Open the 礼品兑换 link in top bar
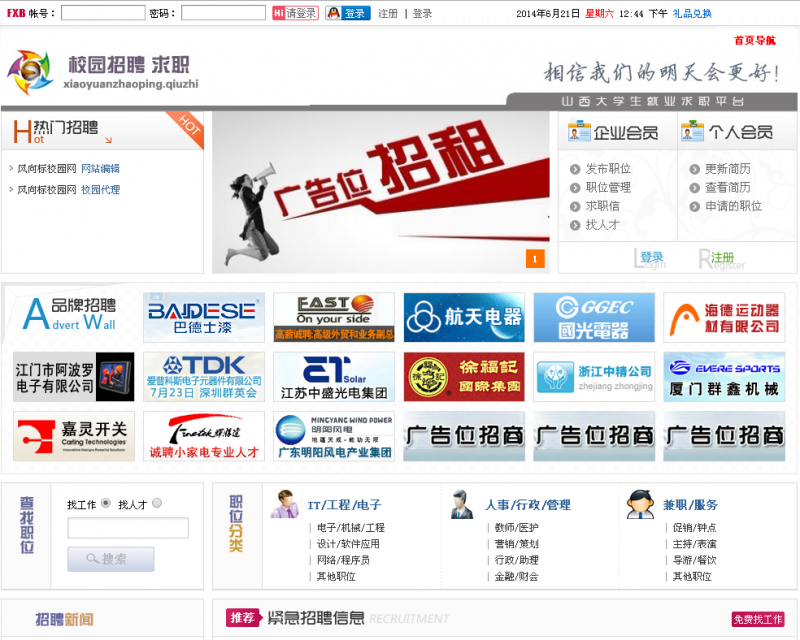 [692, 14]
